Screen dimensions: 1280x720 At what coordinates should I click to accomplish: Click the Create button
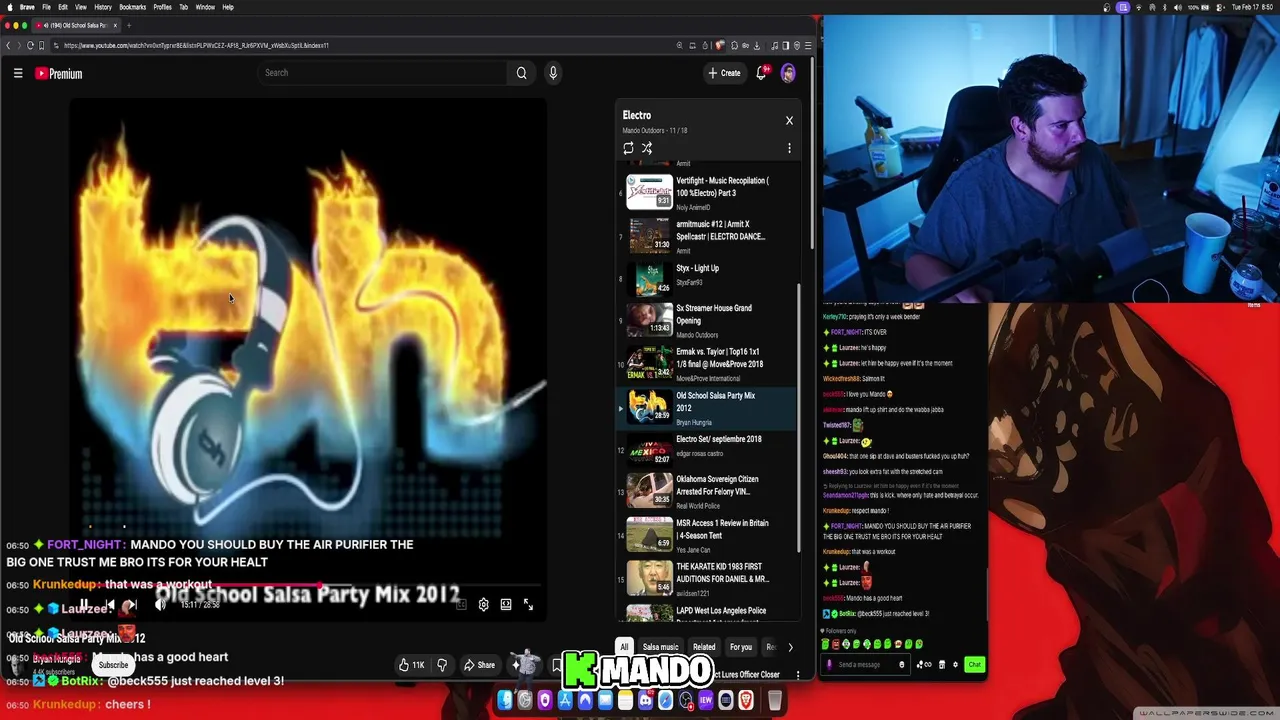tap(725, 73)
